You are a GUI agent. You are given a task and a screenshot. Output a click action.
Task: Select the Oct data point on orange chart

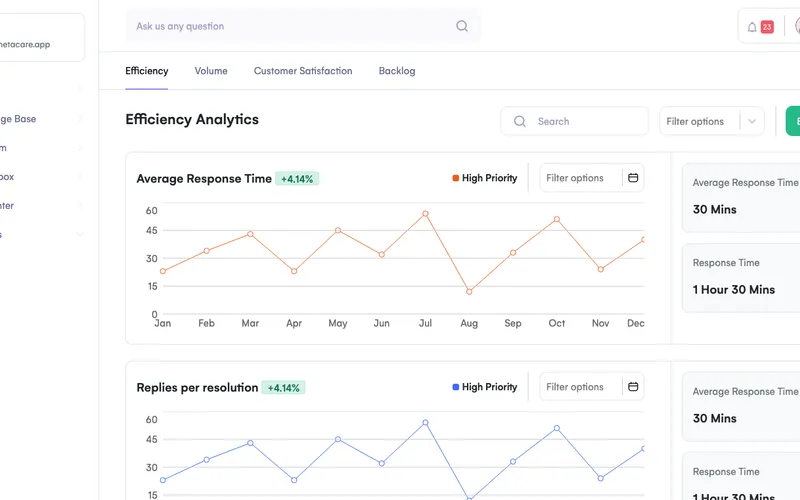coord(557,219)
